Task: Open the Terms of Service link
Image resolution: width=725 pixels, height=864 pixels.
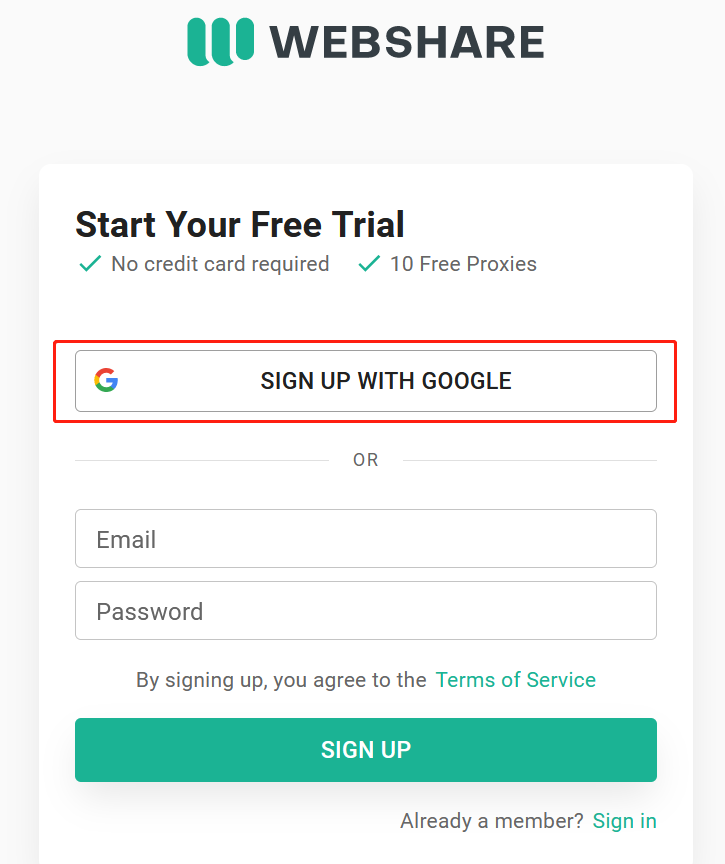Action: click(x=516, y=680)
